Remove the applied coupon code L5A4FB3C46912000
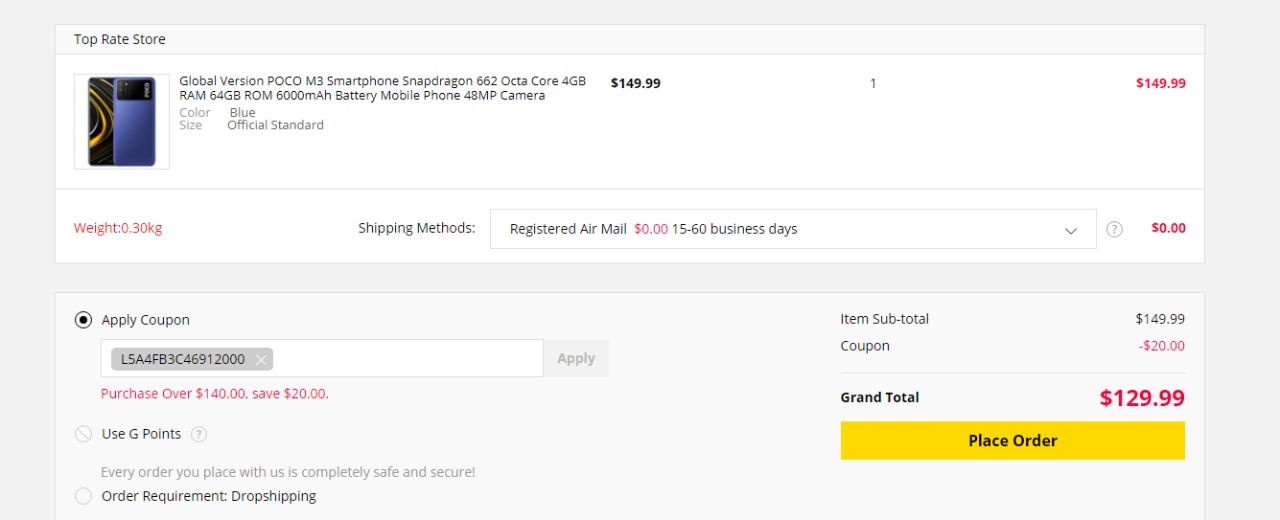Viewport: 1280px width, 520px height. [261, 359]
